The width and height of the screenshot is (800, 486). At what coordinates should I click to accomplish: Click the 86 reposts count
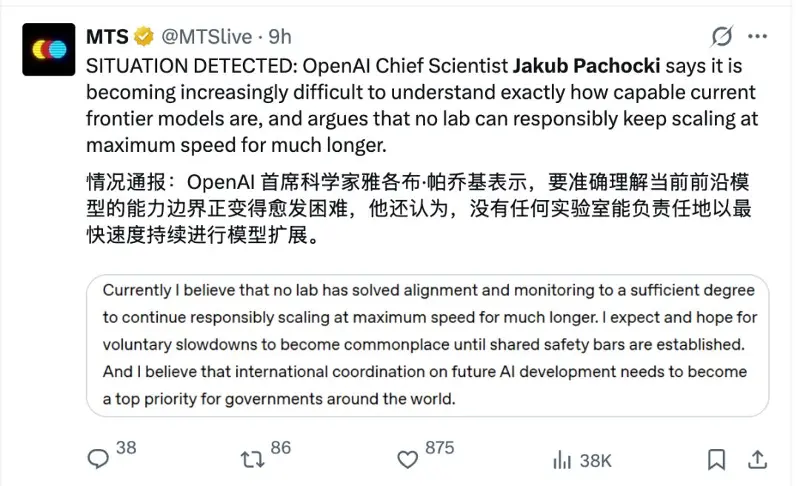tap(281, 448)
